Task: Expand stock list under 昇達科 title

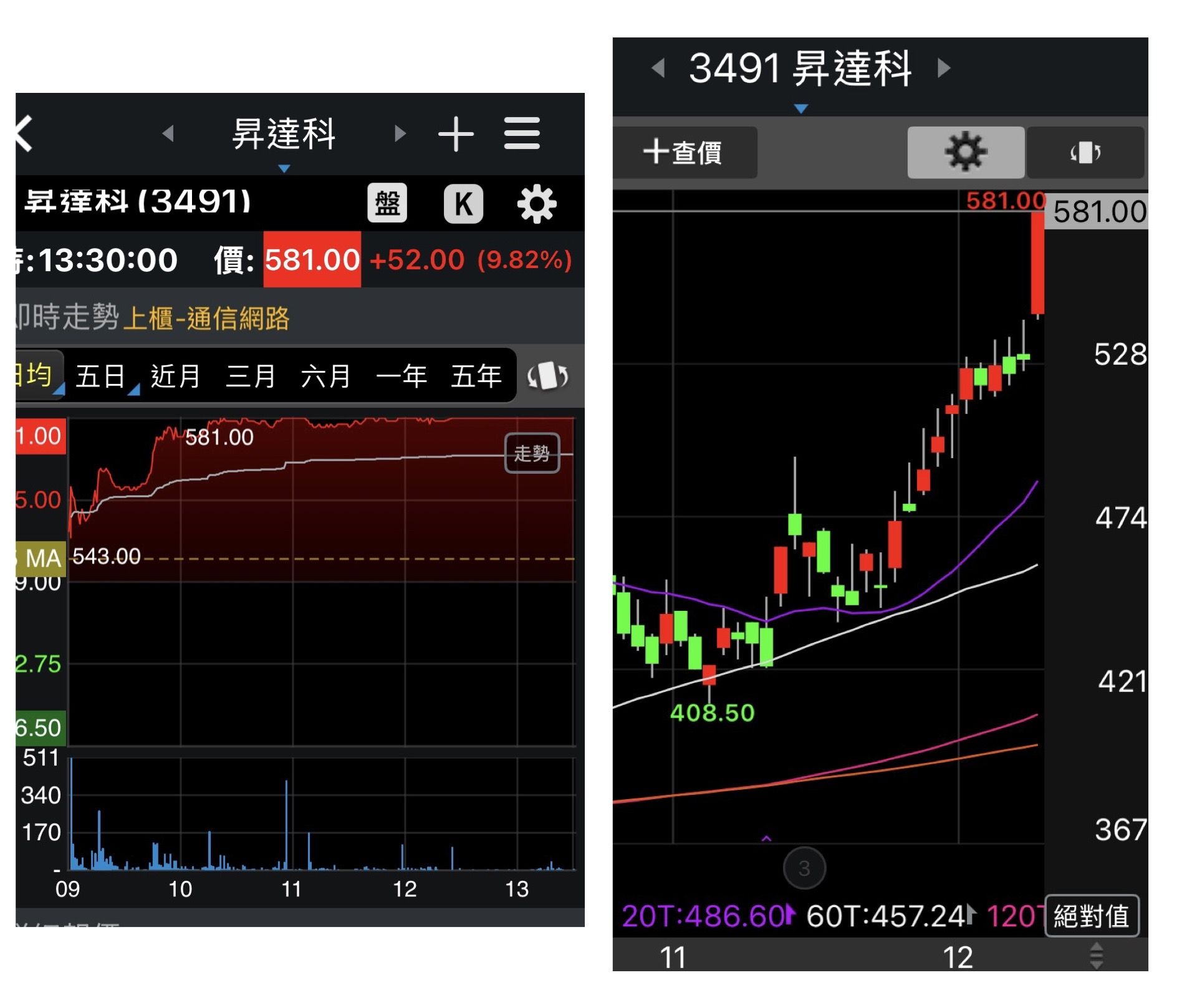Action: [x=284, y=168]
